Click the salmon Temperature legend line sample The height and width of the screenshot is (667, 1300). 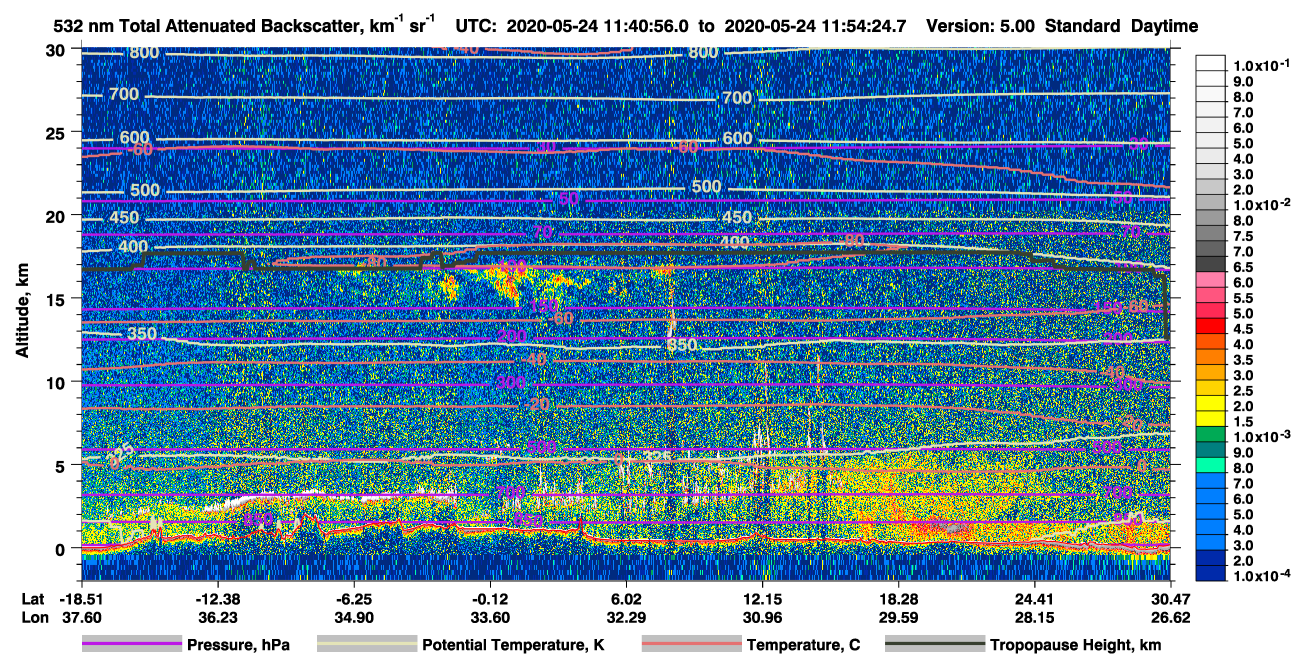[x=691, y=645]
